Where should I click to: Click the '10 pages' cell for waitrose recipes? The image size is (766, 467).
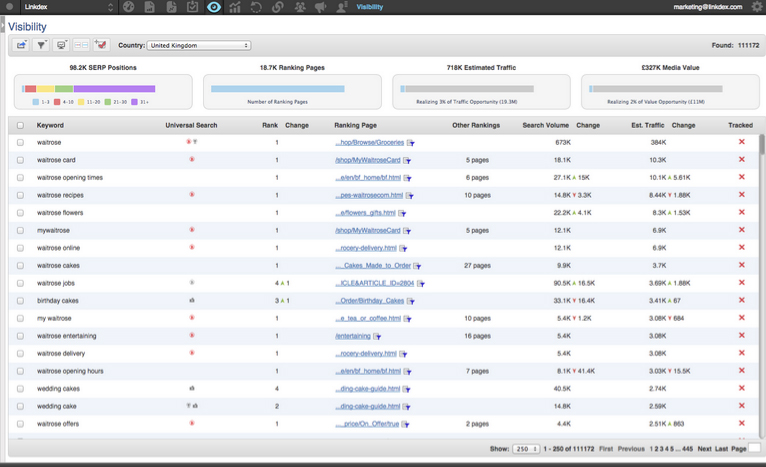tap(477, 195)
